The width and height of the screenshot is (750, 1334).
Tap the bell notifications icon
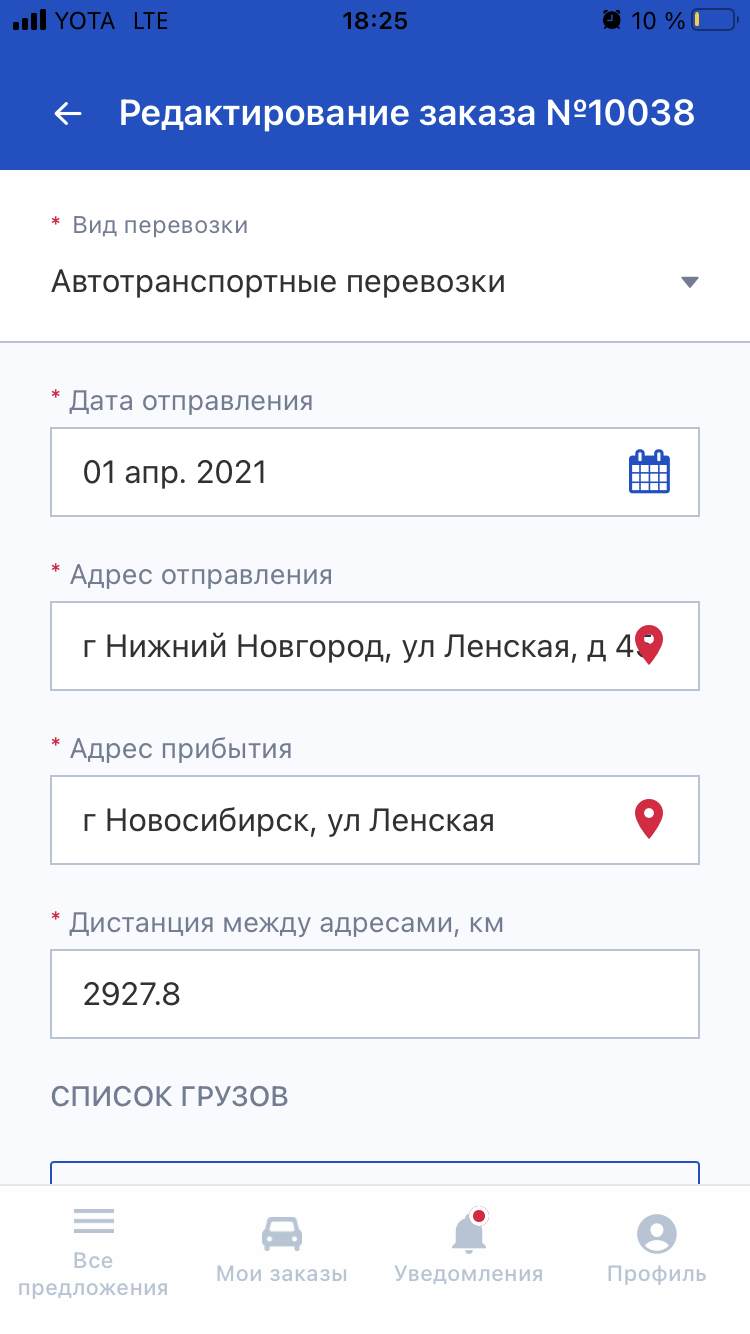click(468, 1233)
